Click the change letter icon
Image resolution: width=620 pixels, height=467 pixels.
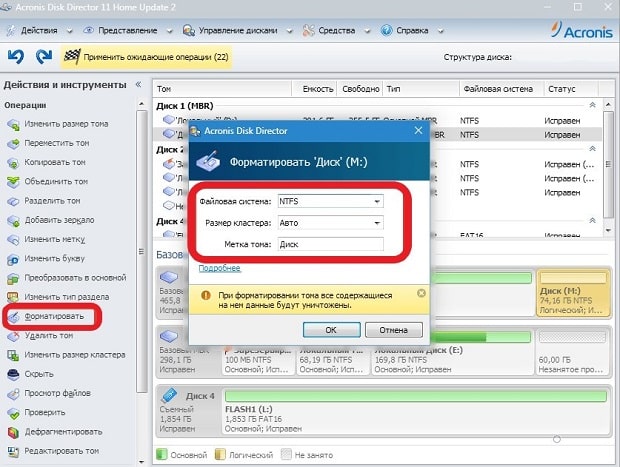(13, 259)
